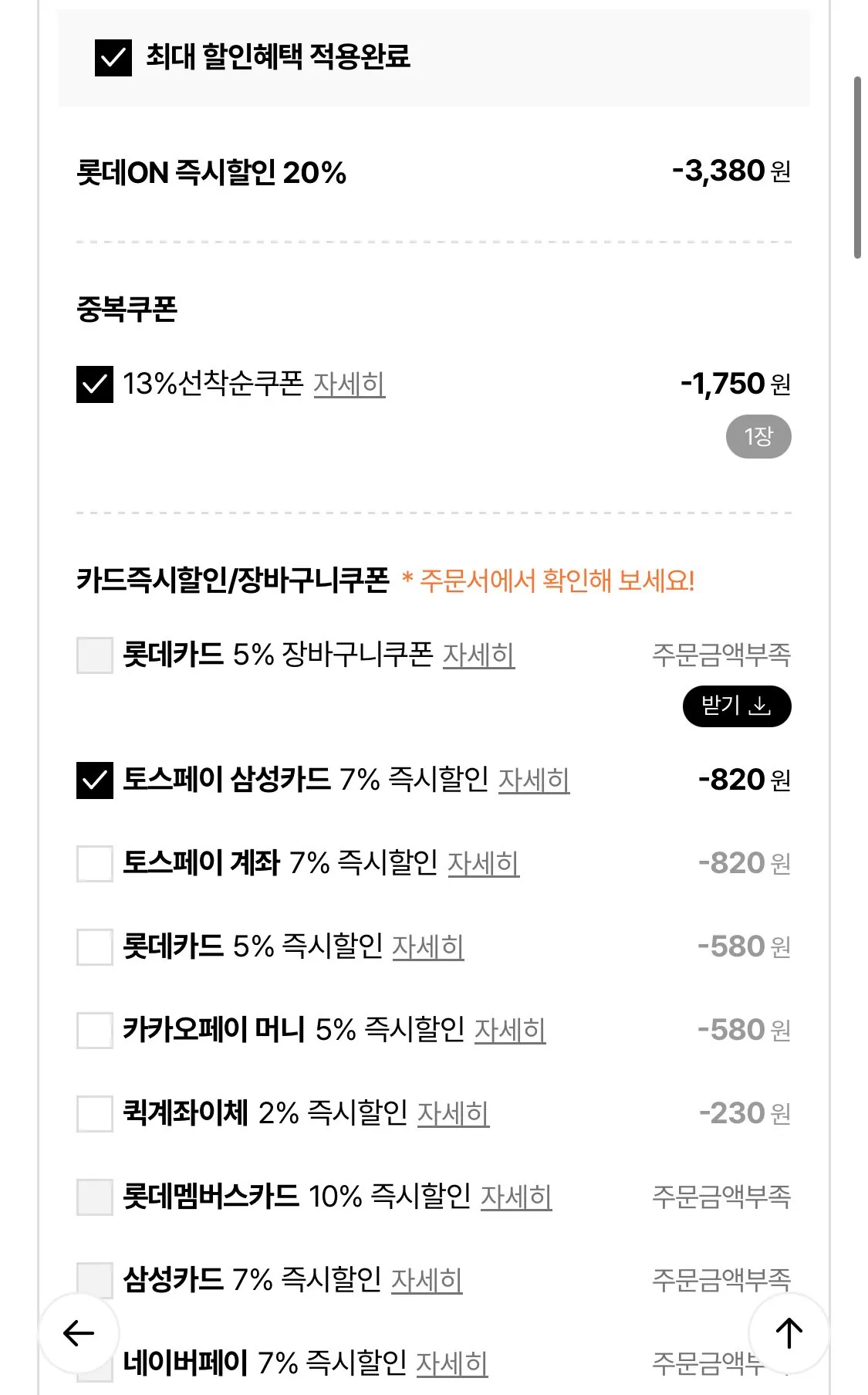The image size is (868, 1395).
Task: Open 자세히 details for 토스페이 계좌
Action: pos(484,864)
